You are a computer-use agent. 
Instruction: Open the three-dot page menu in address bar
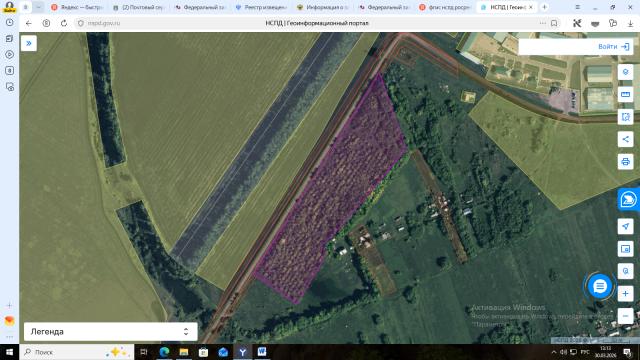pos(542,23)
